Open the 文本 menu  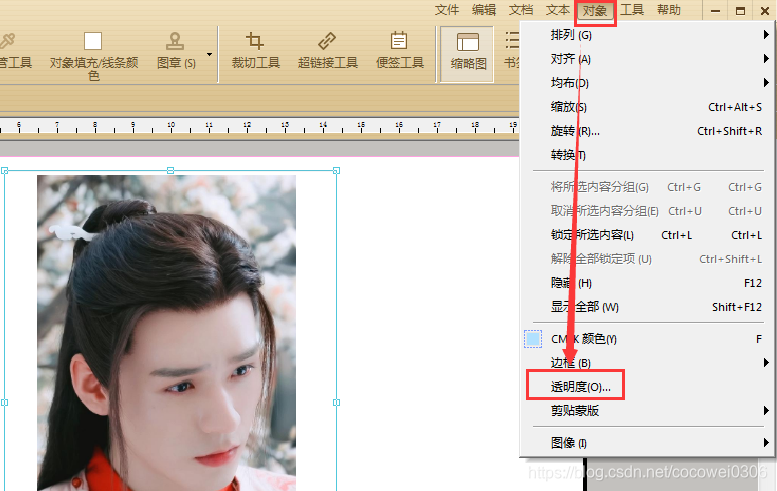558,10
